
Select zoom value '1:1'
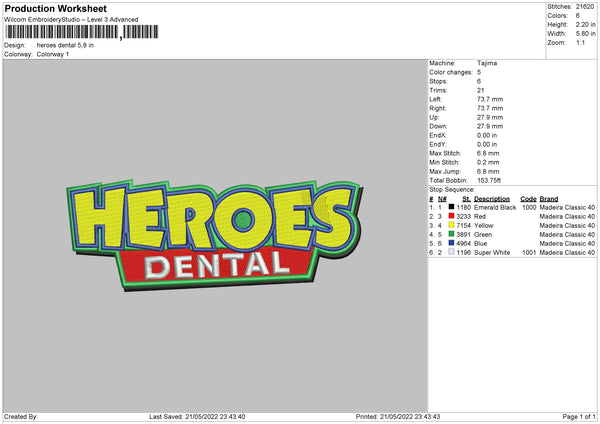click(580, 42)
